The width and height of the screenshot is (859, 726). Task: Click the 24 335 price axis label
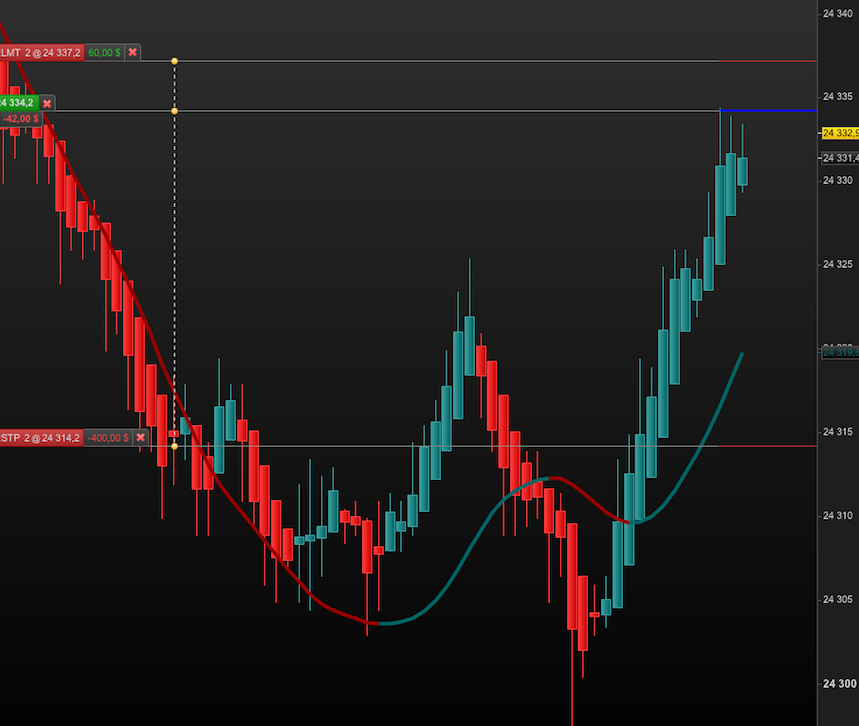838,96
